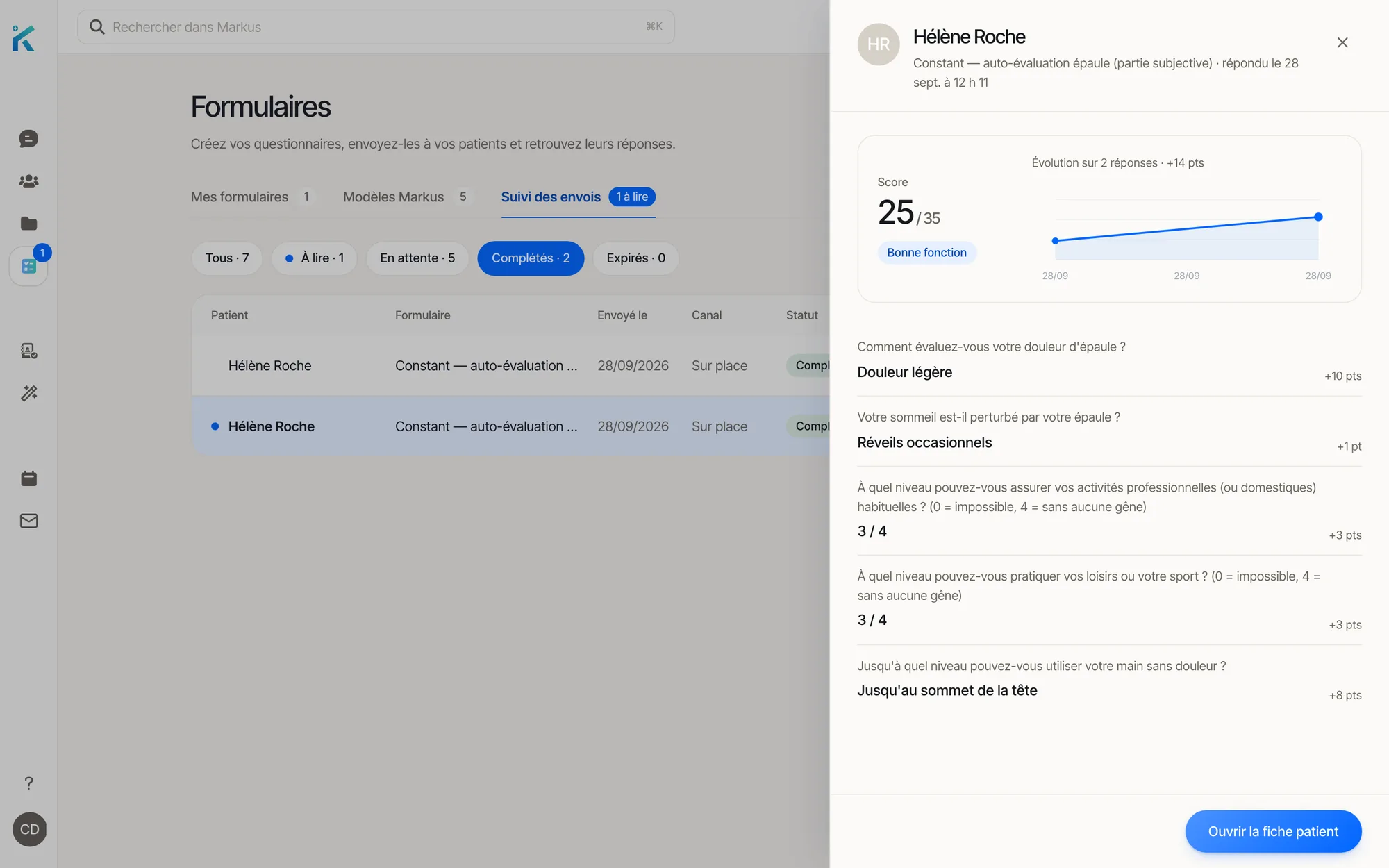Click the Douleur légère answer
This screenshot has height=868, width=1389.
tap(904, 372)
